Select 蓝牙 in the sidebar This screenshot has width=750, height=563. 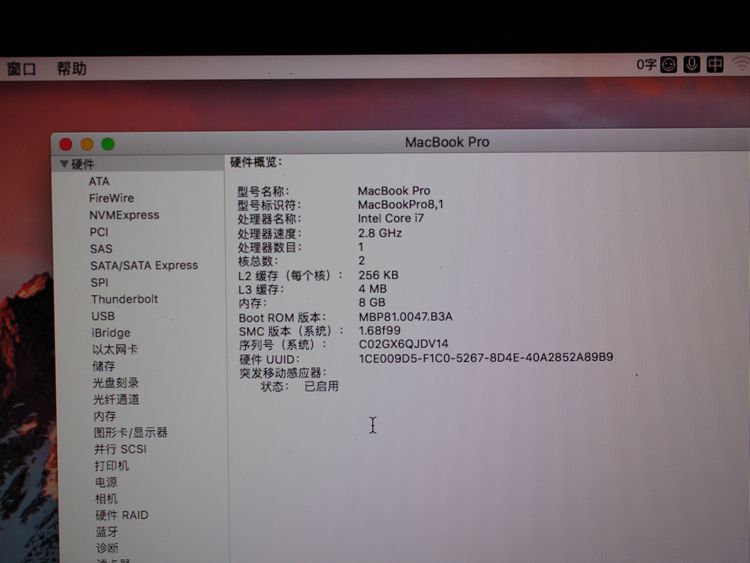tap(107, 532)
